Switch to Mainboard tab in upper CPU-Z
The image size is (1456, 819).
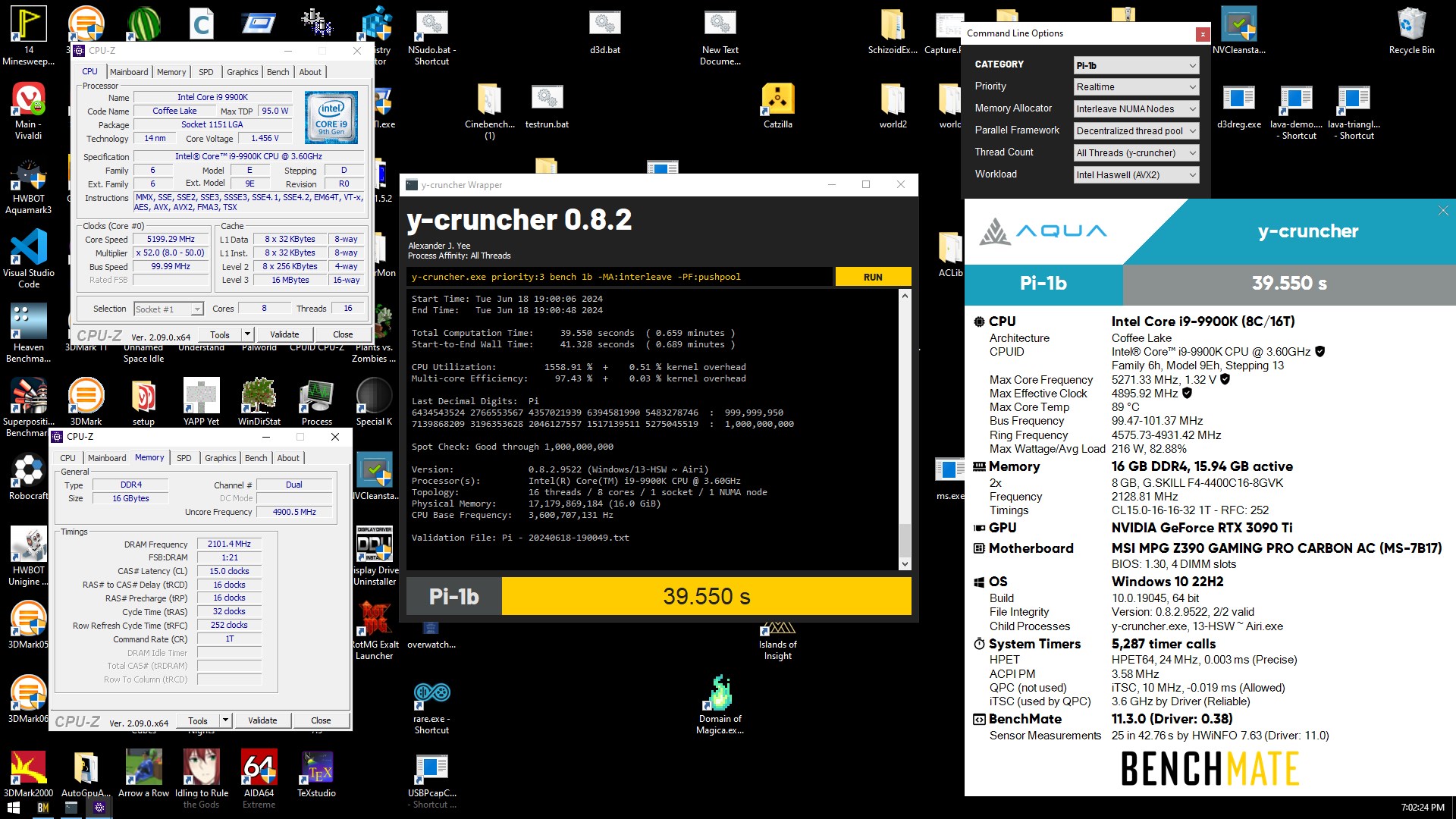(129, 72)
